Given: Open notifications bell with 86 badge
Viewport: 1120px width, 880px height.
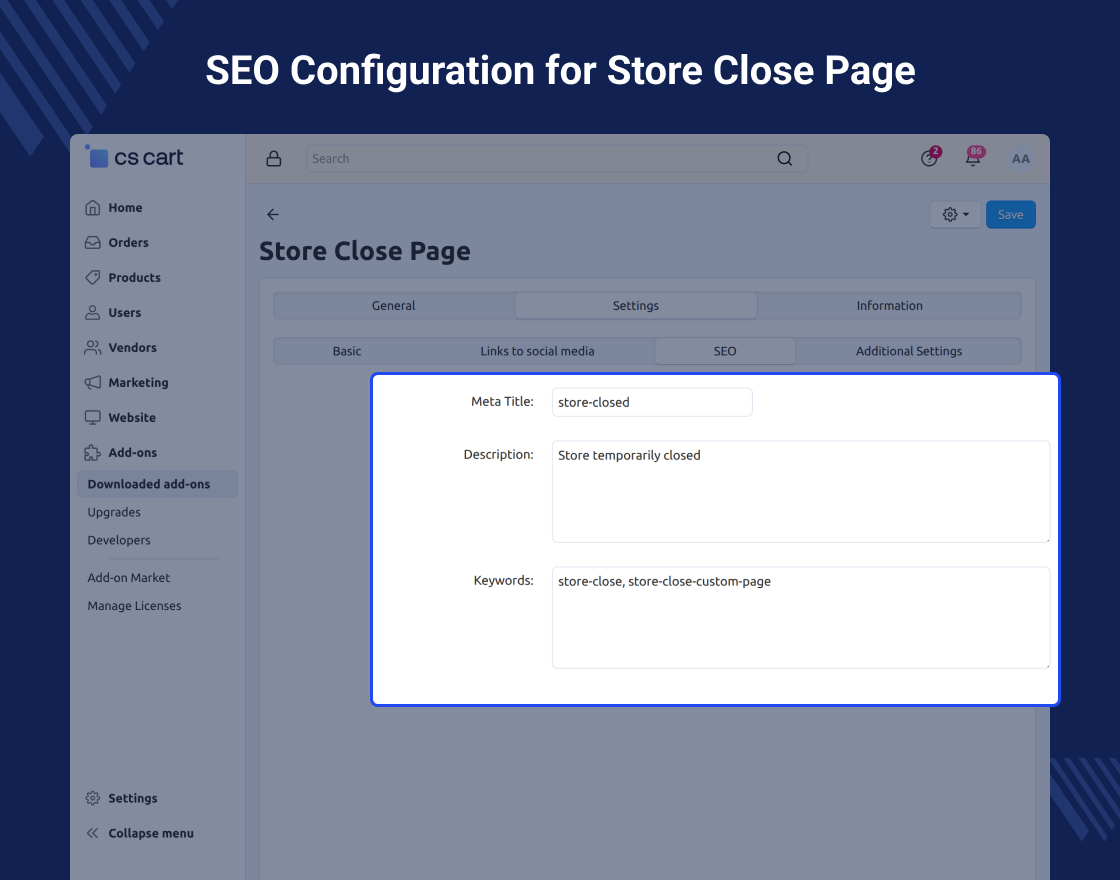Looking at the screenshot, I should coord(973,158).
